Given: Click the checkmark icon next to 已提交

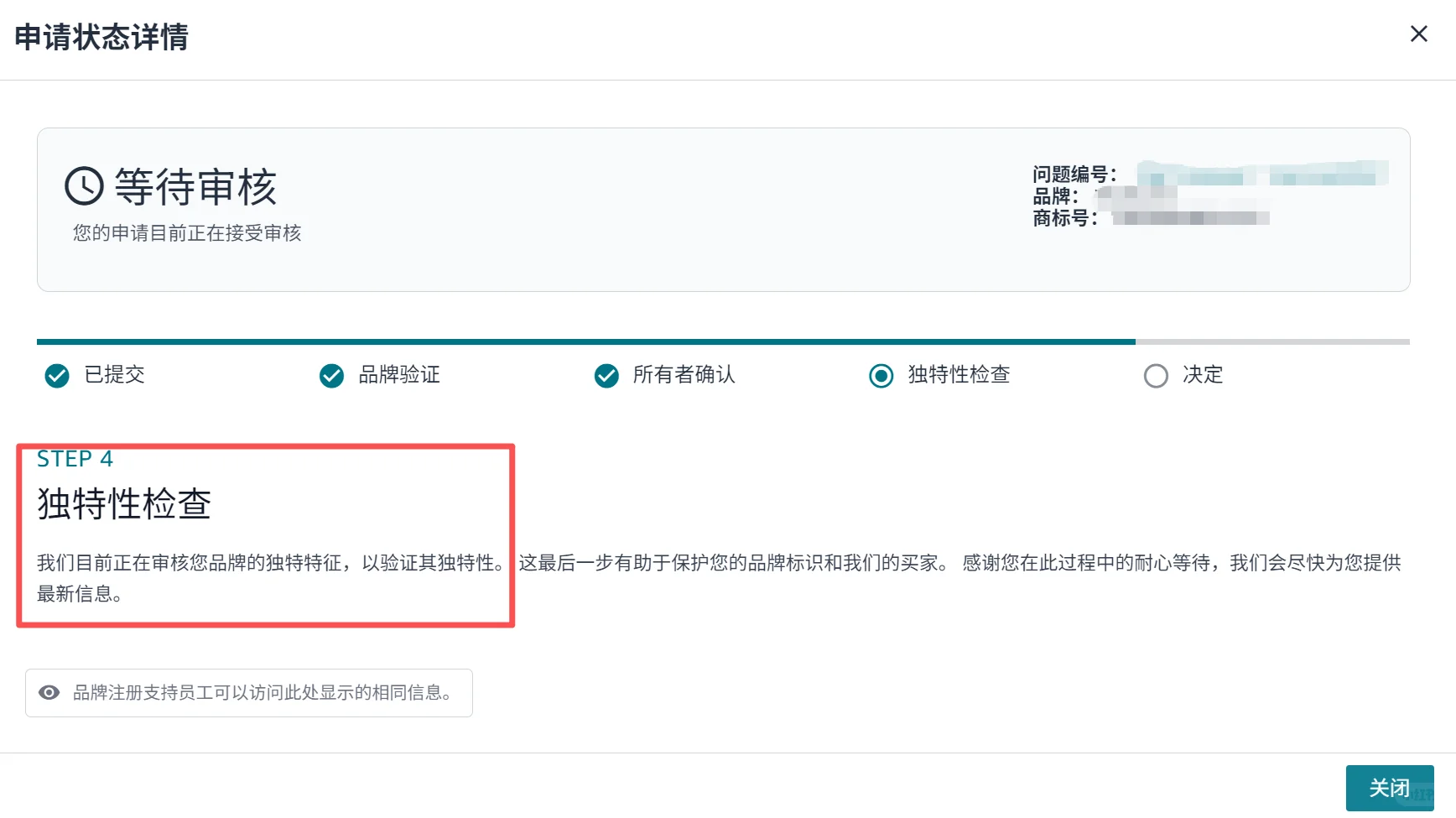Looking at the screenshot, I should 57,376.
